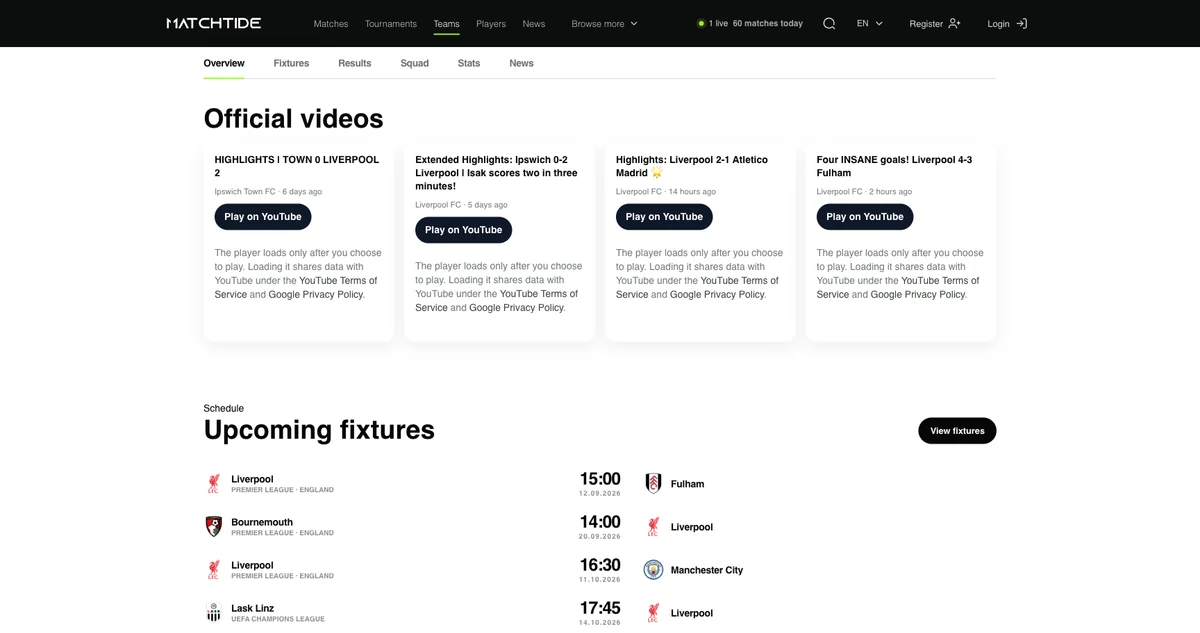
Task: Click the Browse more chevron arrow
Action: [x=634, y=23]
